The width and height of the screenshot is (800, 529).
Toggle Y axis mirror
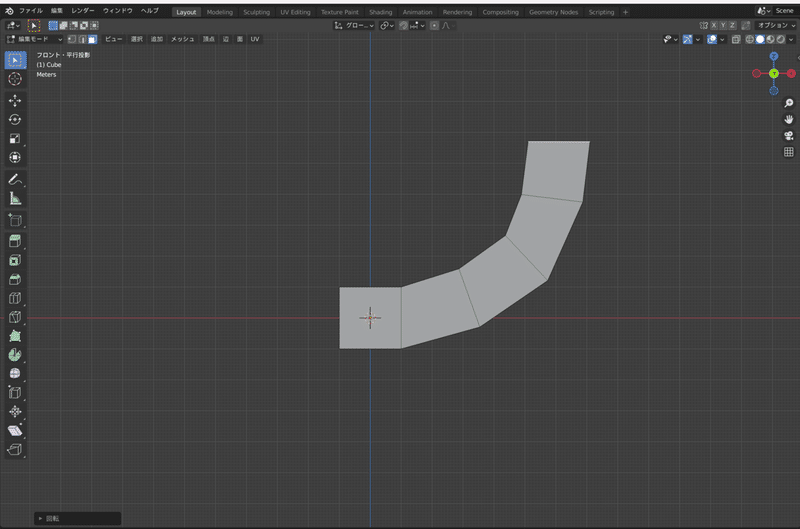pyautogui.click(x=723, y=26)
